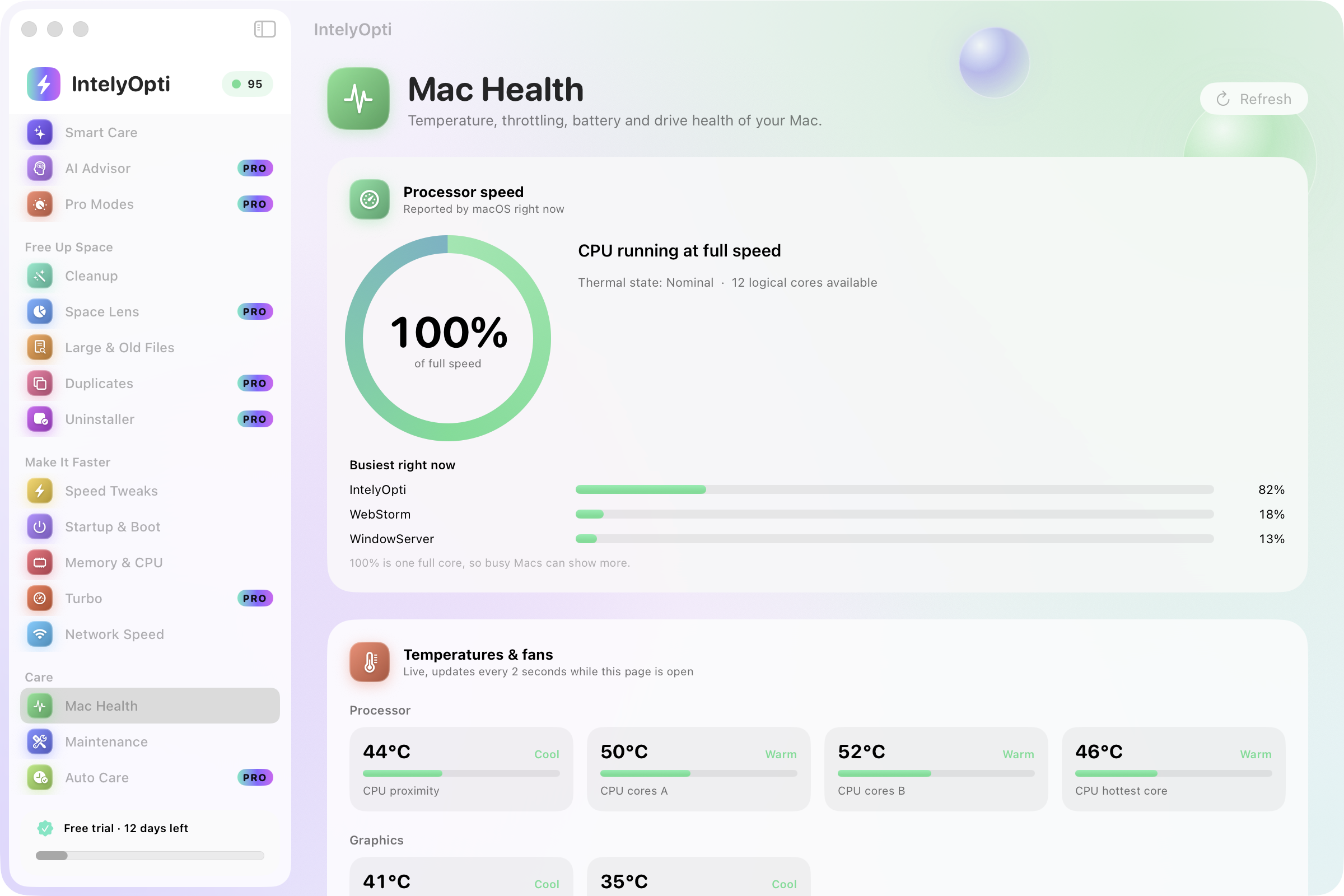
Task: Click the 100% full speed ring gauge
Action: point(448,338)
